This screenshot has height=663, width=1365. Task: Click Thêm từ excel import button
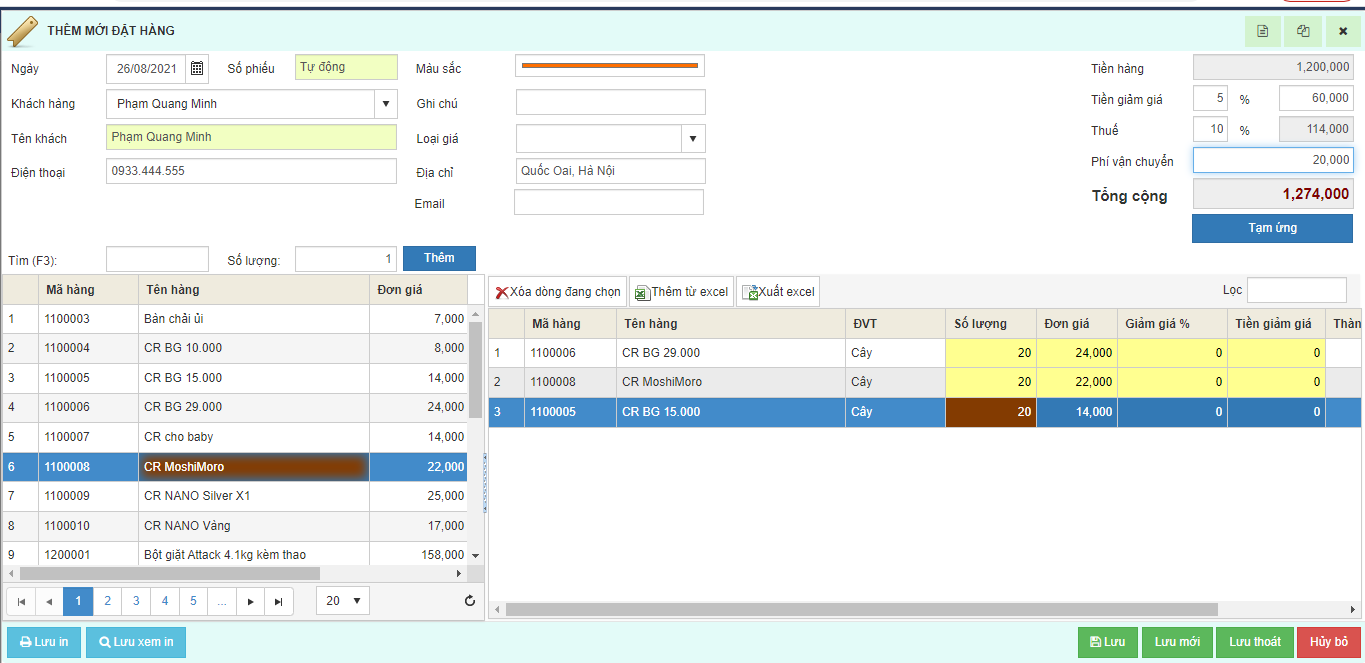[x=681, y=292]
